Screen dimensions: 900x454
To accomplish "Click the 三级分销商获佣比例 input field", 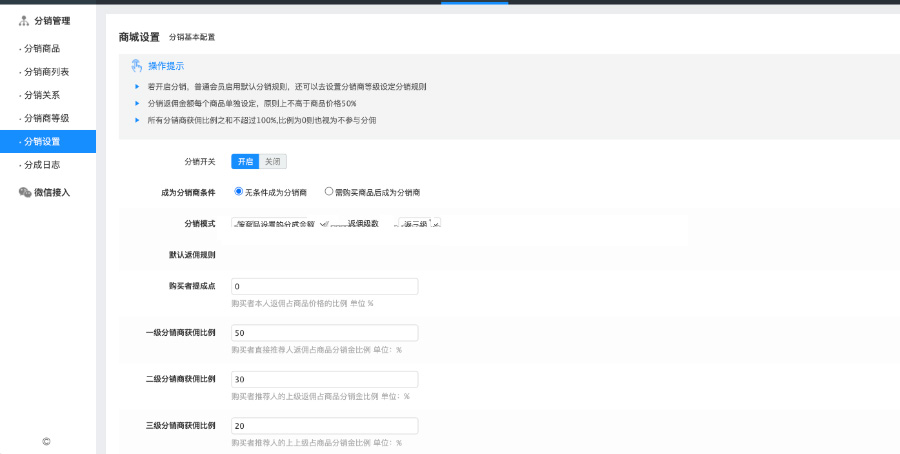I will tap(324, 426).
